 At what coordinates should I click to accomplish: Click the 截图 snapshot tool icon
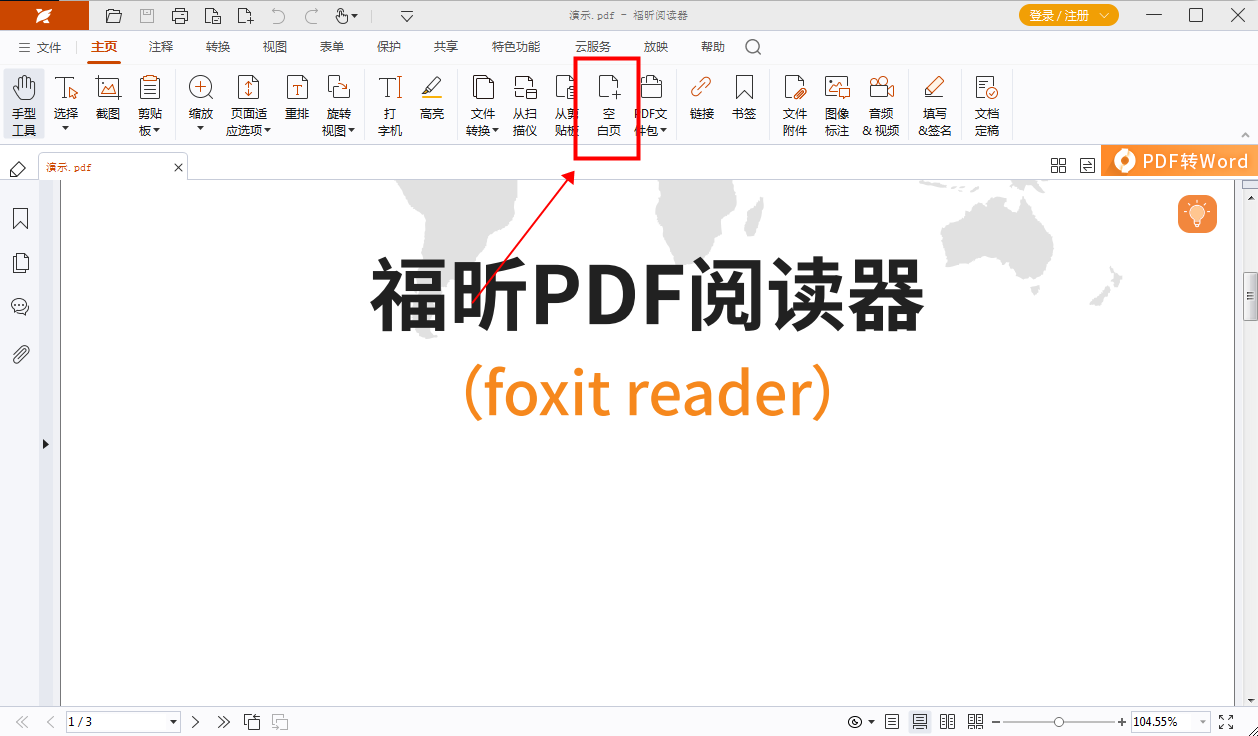click(108, 98)
